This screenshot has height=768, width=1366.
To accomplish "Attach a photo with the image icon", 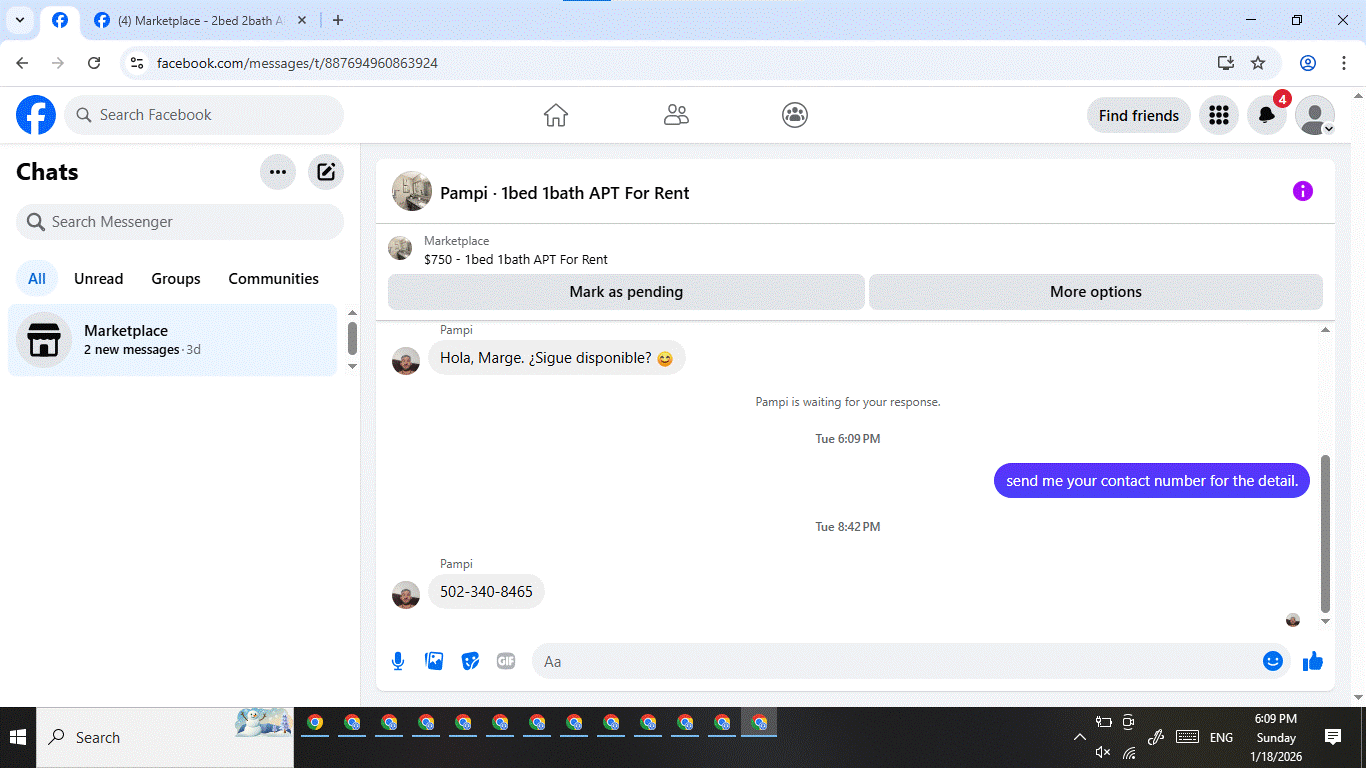I will [434, 661].
